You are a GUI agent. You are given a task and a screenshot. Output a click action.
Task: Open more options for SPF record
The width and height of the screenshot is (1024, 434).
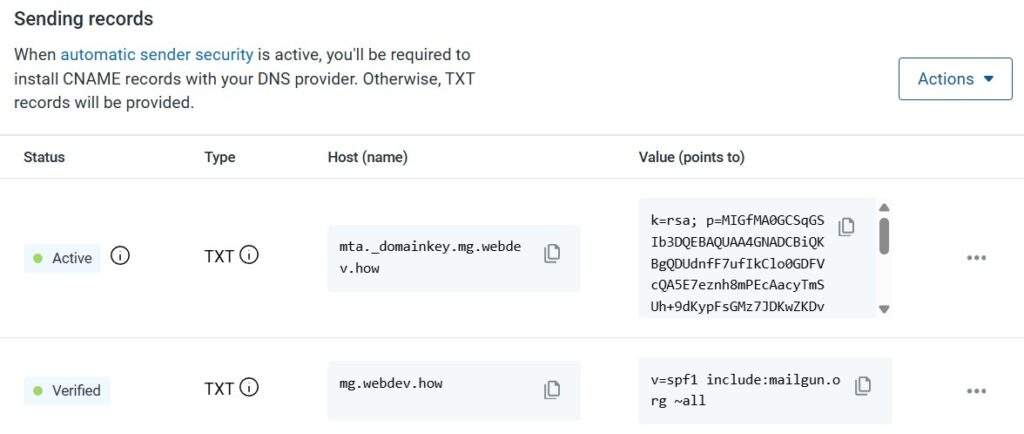click(x=976, y=391)
